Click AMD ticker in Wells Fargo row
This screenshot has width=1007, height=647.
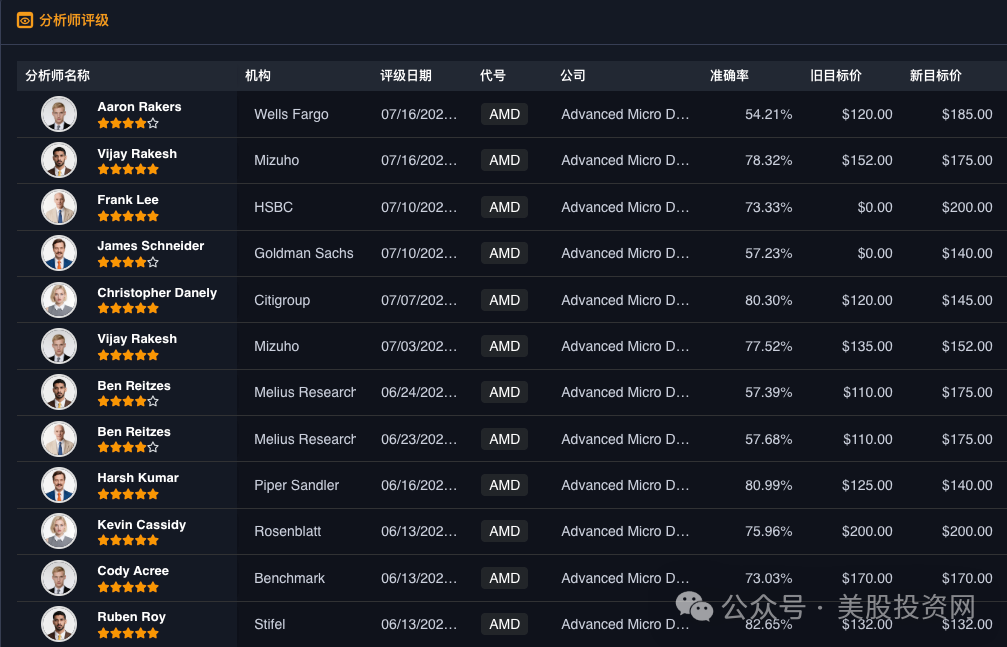point(504,114)
